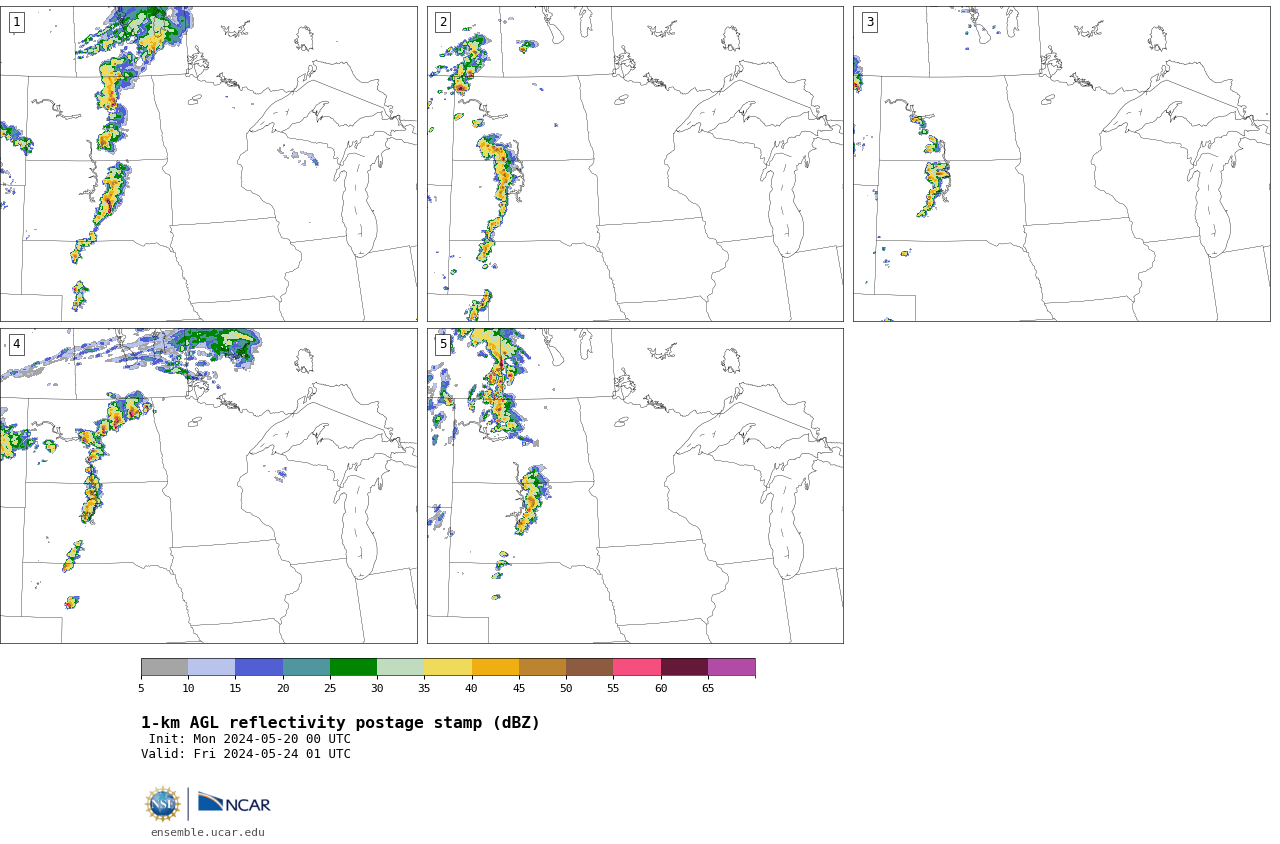Viewport: 1280px width, 844px height.
Task: Click the colorbar tick label 50
Action: tap(566, 688)
